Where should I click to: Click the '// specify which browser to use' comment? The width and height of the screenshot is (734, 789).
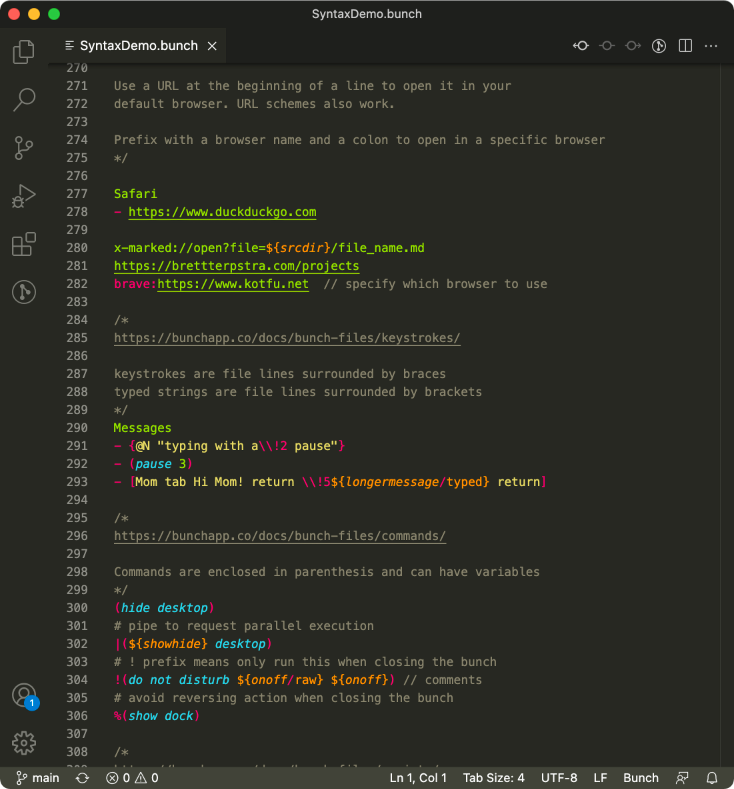[435, 284]
